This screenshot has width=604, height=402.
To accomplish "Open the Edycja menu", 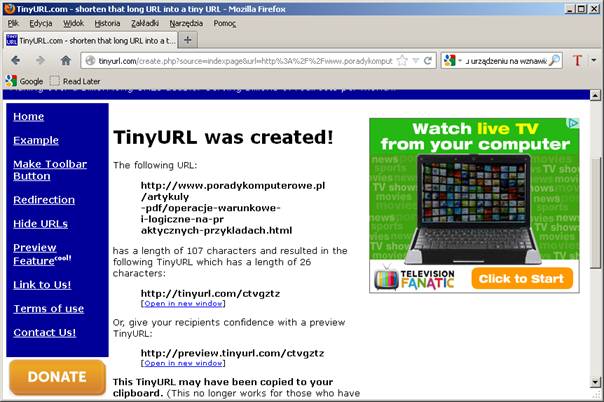I will click(x=41, y=23).
